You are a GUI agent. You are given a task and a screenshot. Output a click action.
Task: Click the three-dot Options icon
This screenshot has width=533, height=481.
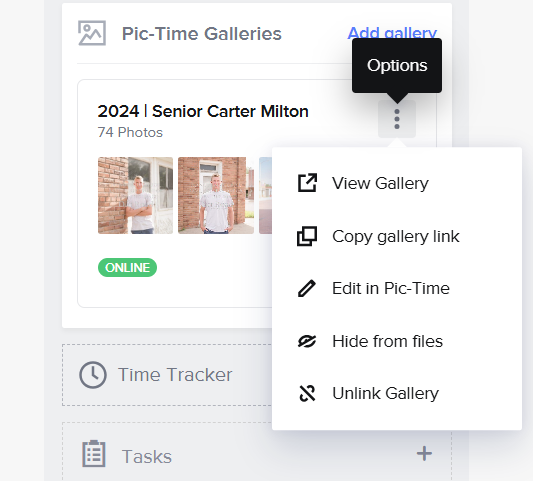[x=397, y=119]
